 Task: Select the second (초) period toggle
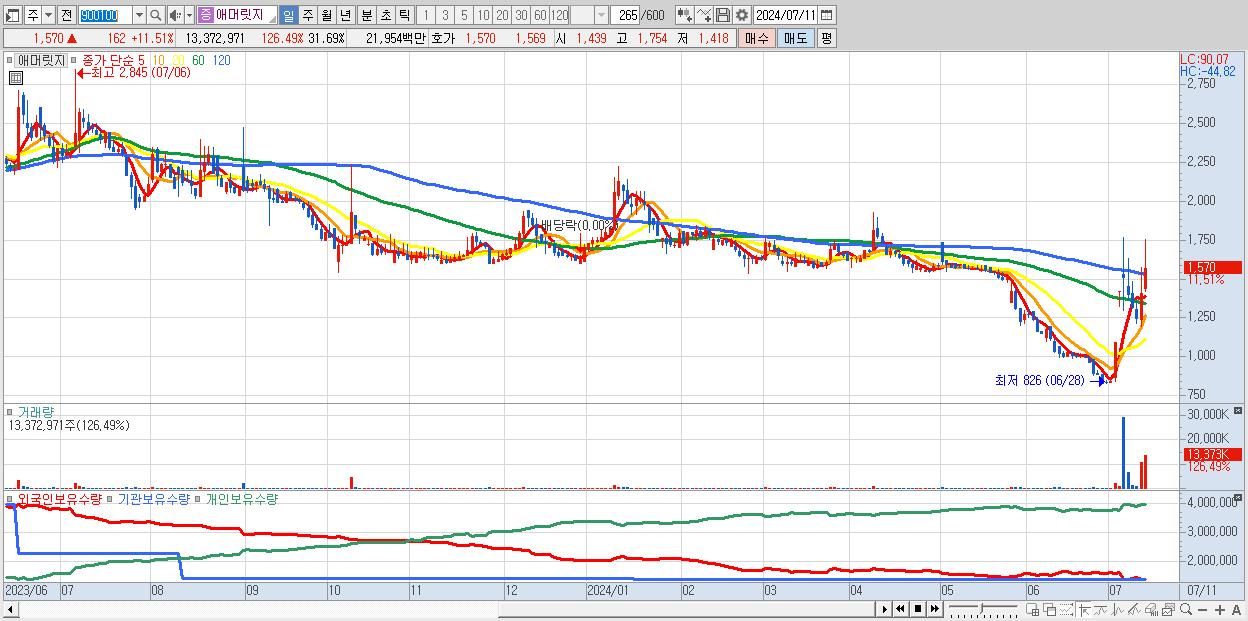(x=386, y=16)
